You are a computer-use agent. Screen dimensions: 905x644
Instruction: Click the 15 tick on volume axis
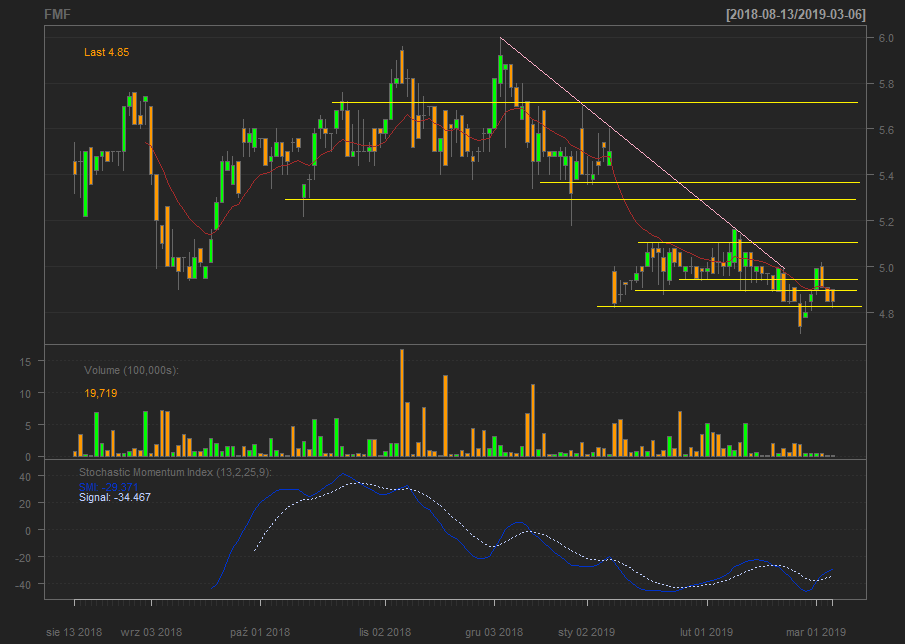coord(24,361)
